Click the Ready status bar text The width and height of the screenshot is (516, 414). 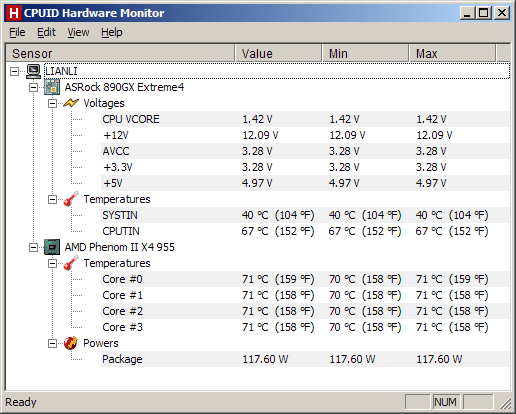click(x=21, y=402)
